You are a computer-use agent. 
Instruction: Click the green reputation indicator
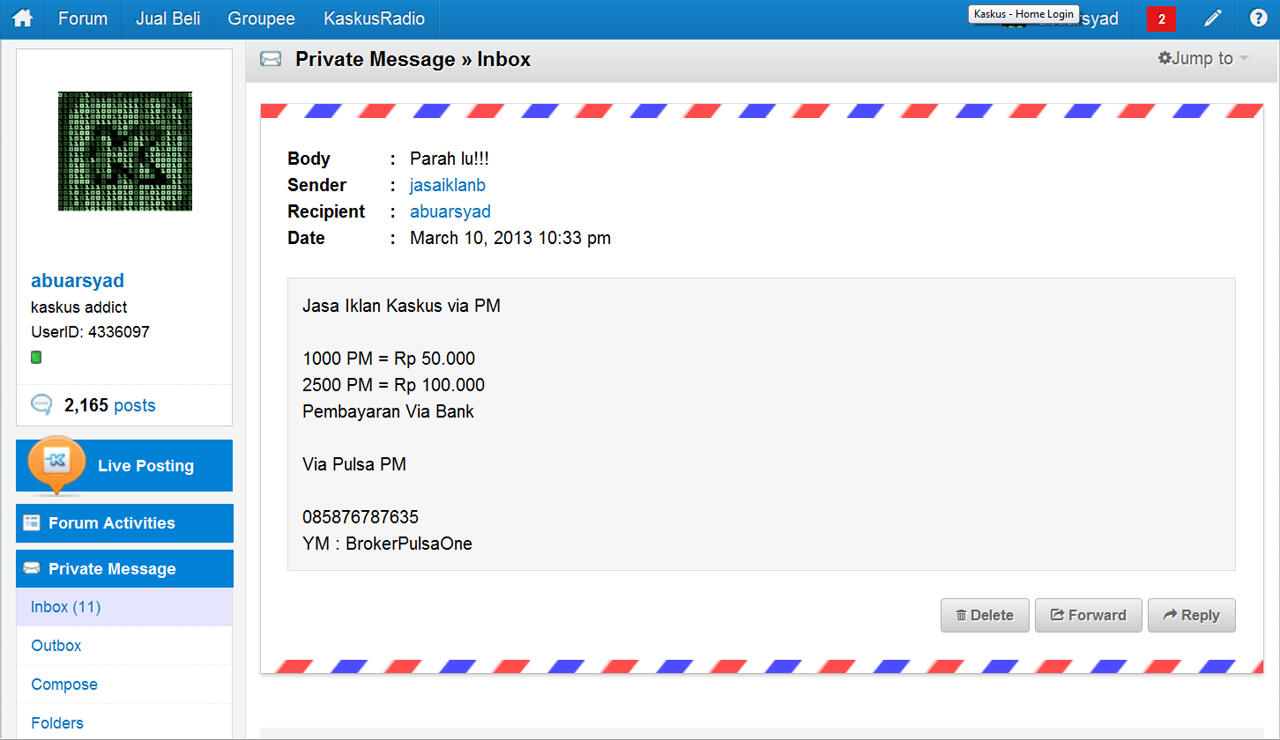point(36,357)
